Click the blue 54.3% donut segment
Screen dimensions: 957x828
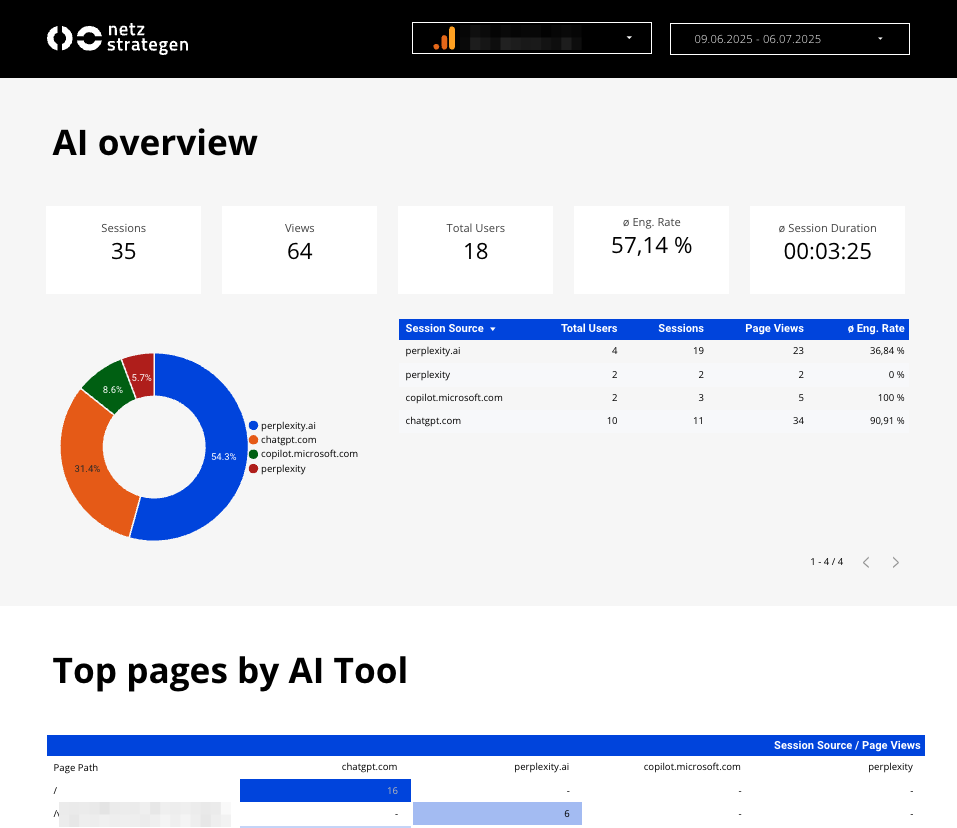[x=222, y=455]
